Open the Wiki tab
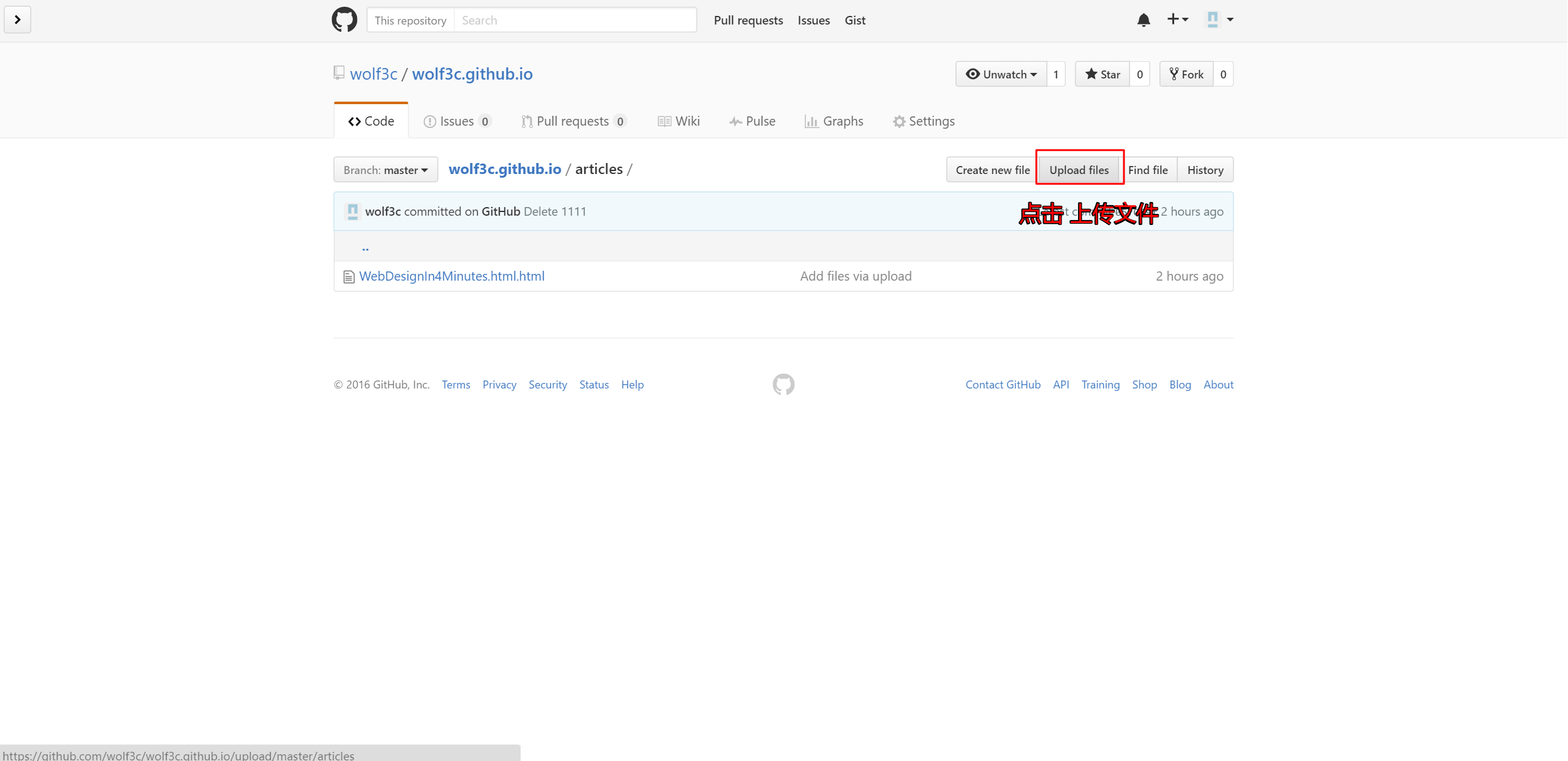Viewport: 1568px width, 761px height. 679,121
